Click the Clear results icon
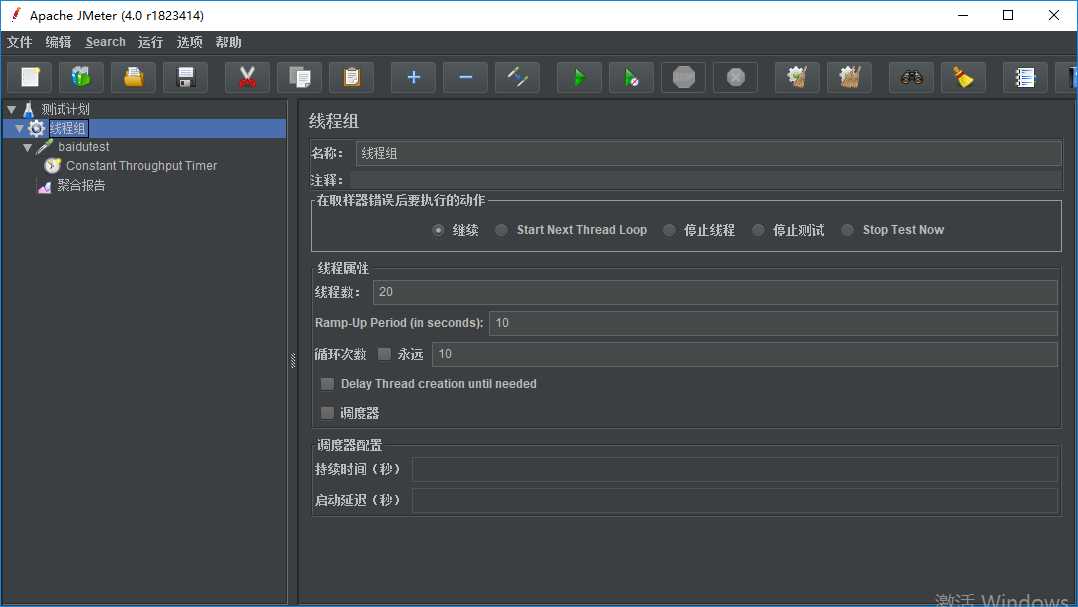 (797, 77)
